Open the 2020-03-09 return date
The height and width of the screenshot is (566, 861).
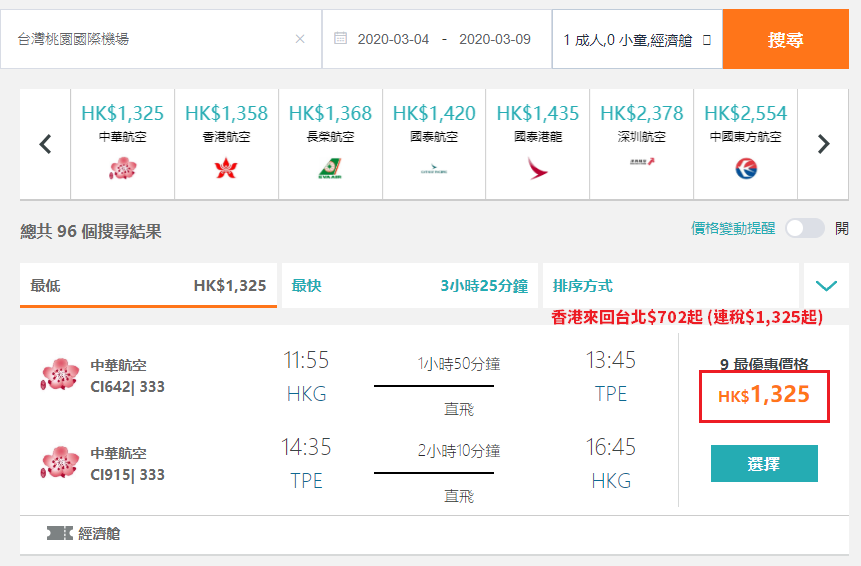point(495,40)
